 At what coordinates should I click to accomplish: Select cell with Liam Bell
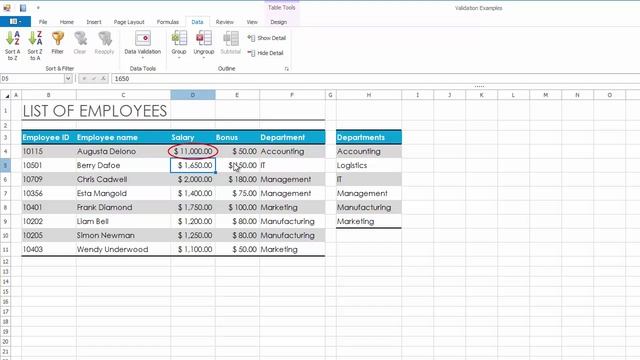(123, 221)
